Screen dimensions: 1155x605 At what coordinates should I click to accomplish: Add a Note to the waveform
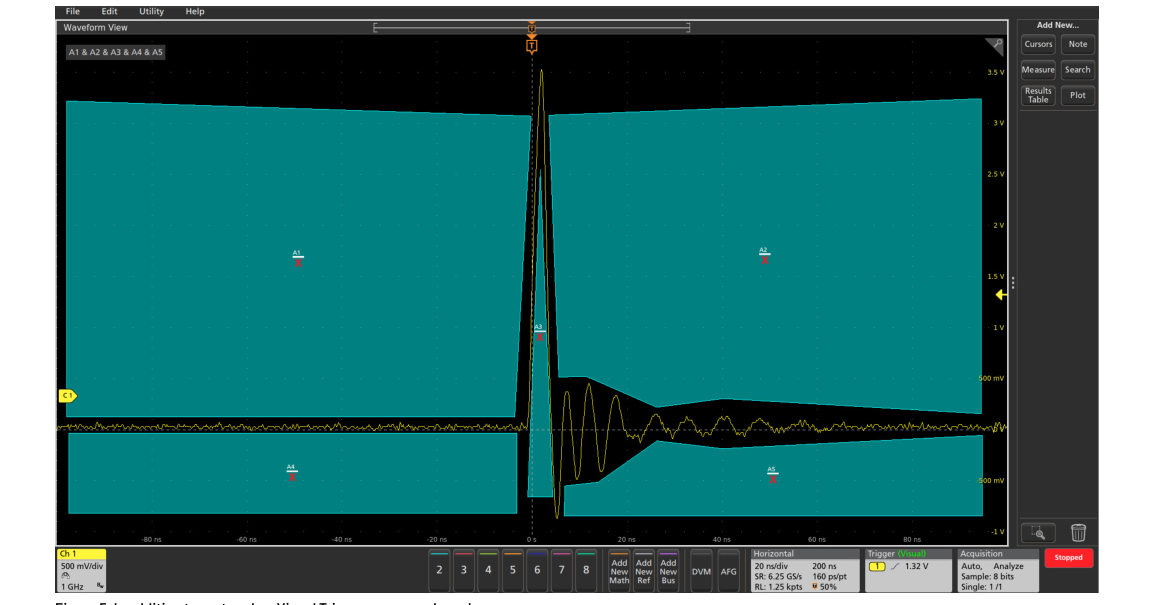[1078, 44]
